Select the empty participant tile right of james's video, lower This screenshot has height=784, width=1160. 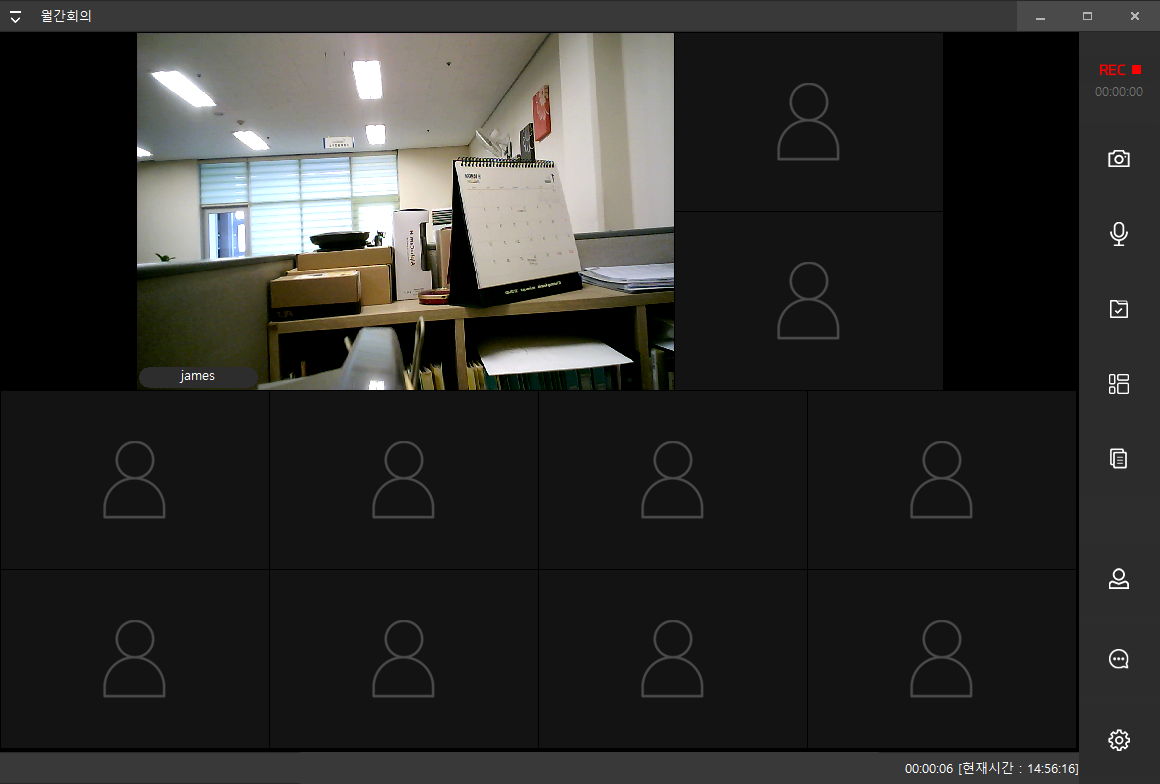pyautogui.click(x=809, y=301)
